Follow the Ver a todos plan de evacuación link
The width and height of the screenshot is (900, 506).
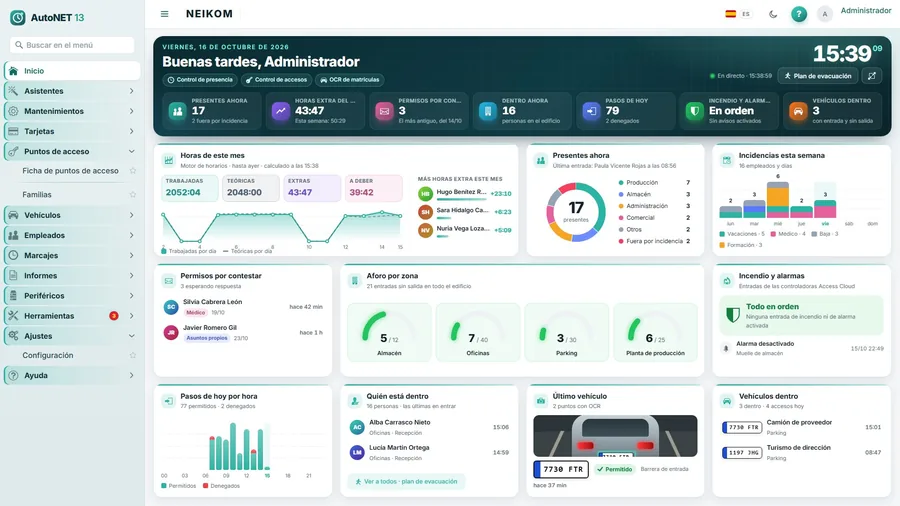406,482
